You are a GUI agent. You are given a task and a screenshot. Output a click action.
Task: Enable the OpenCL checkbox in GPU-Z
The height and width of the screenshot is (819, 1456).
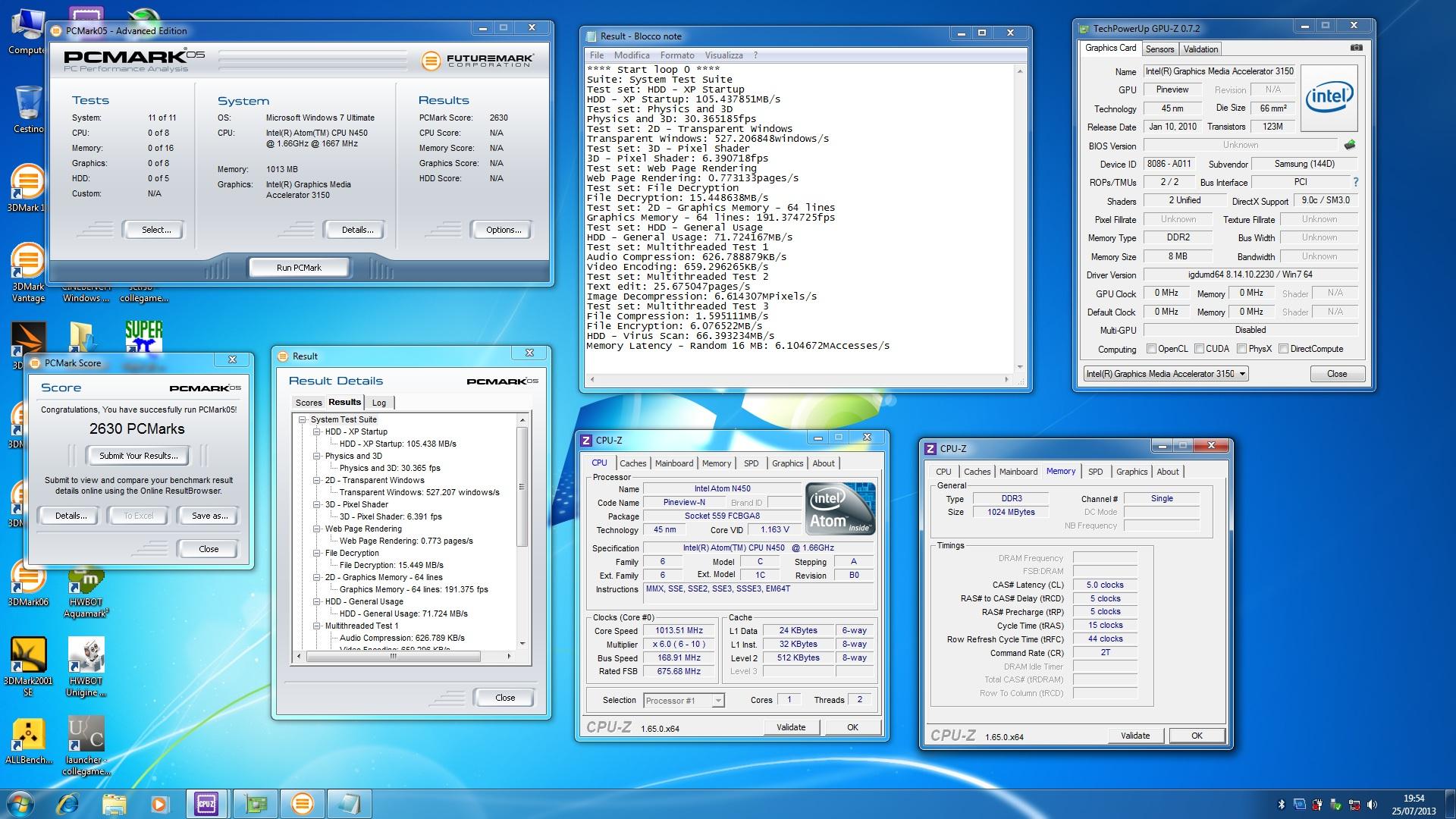[1151, 349]
